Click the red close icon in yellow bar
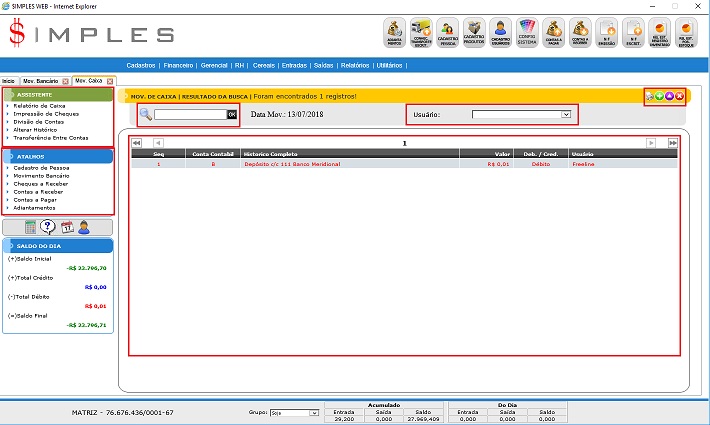This screenshot has width=710, height=425. 679,96
